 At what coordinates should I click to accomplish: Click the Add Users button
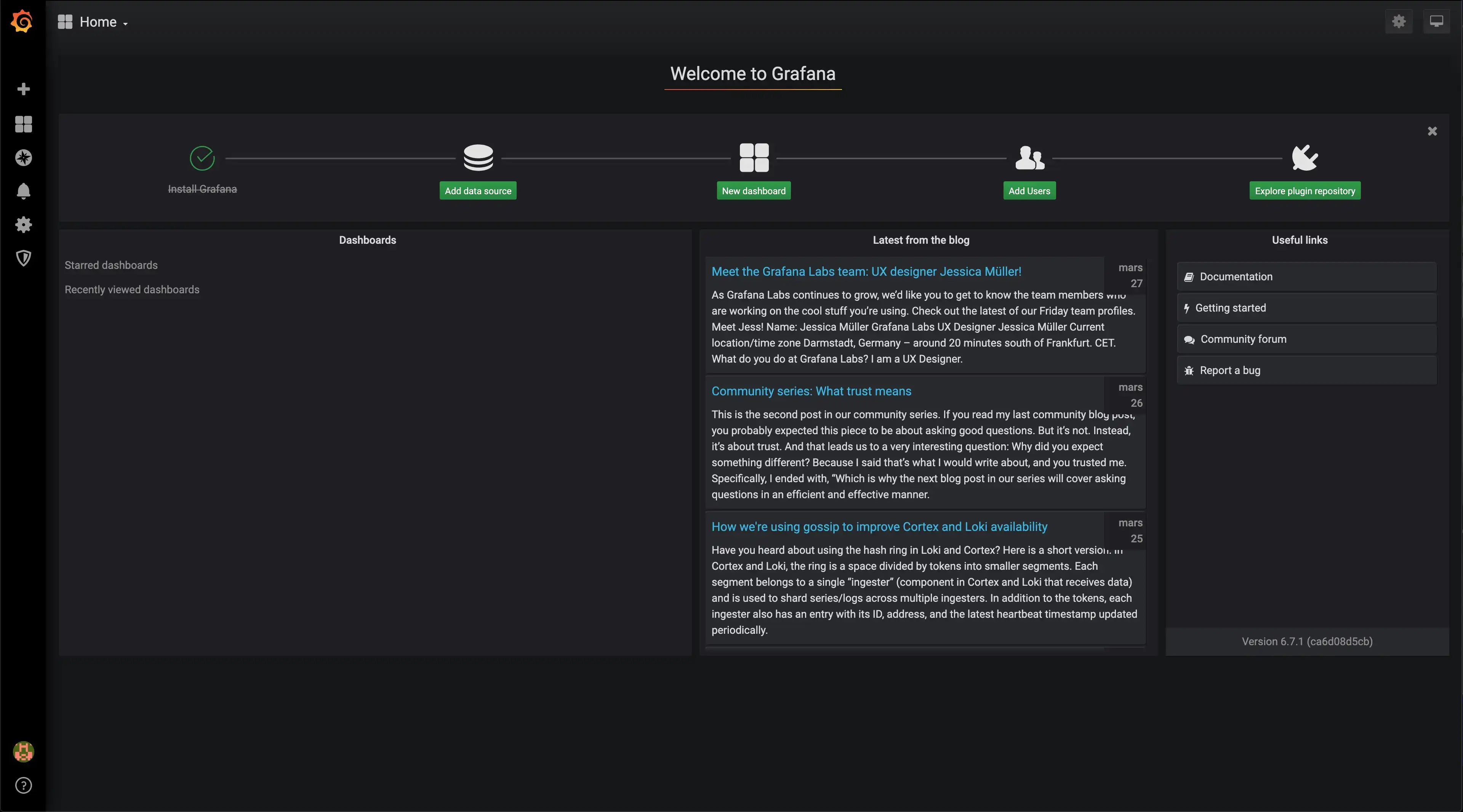[x=1029, y=190]
